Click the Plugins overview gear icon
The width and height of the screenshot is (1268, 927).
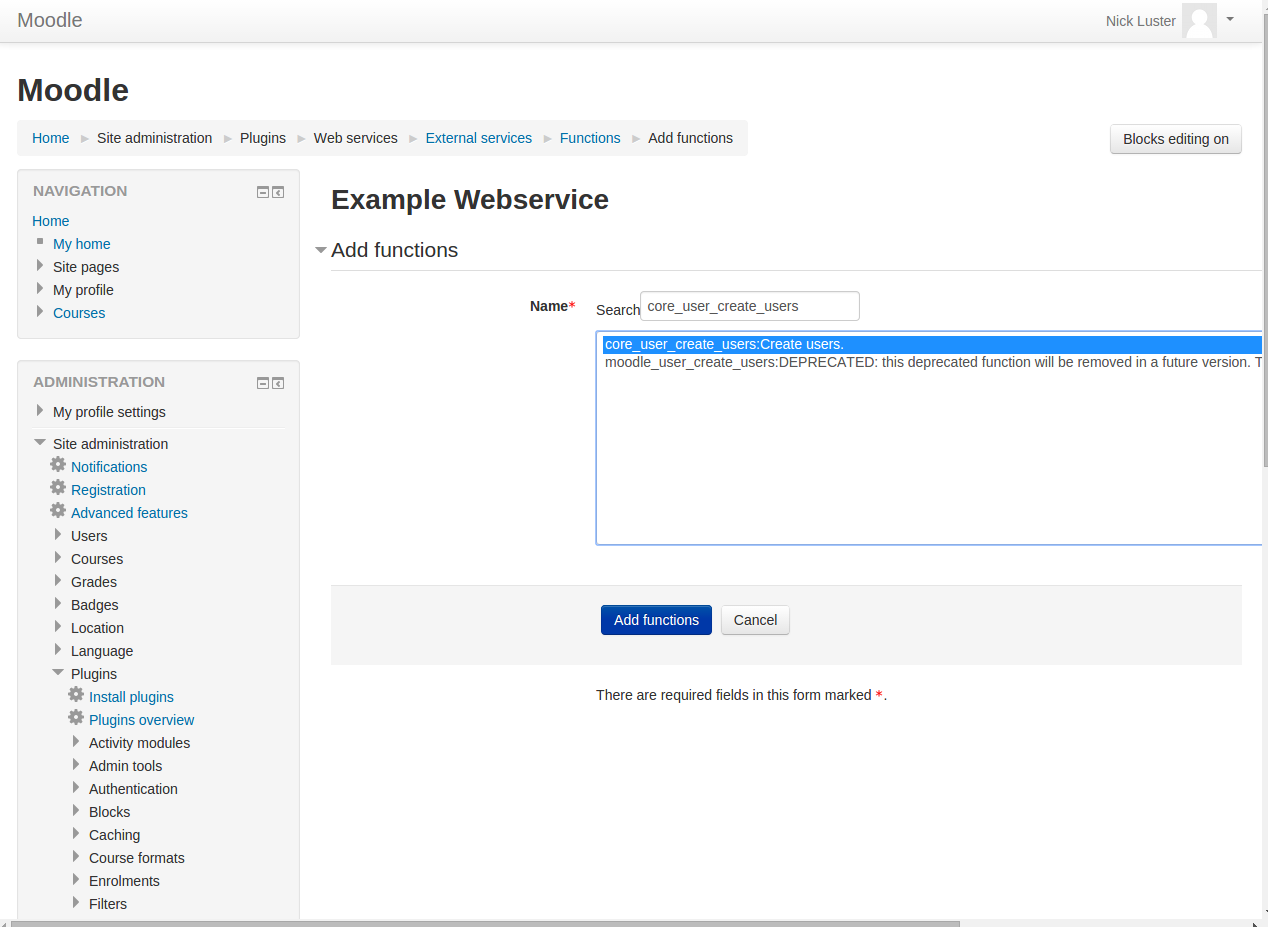[76, 718]
